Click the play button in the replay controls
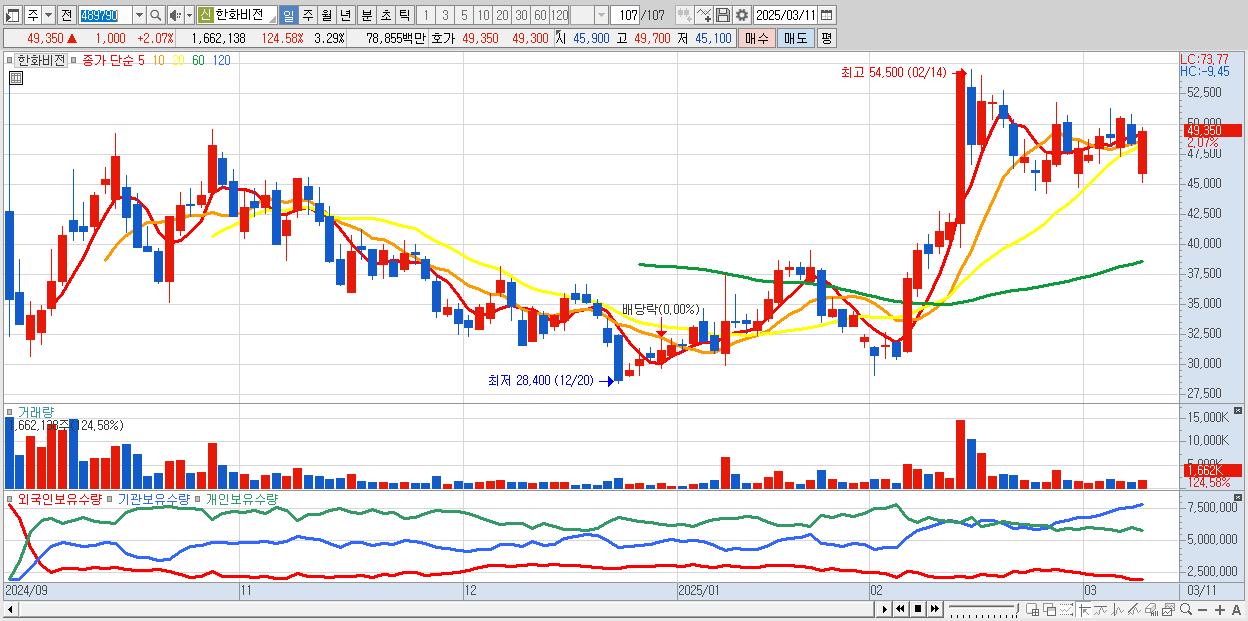This screenshot has height=621, width=1248. click(x=884, y=609)
